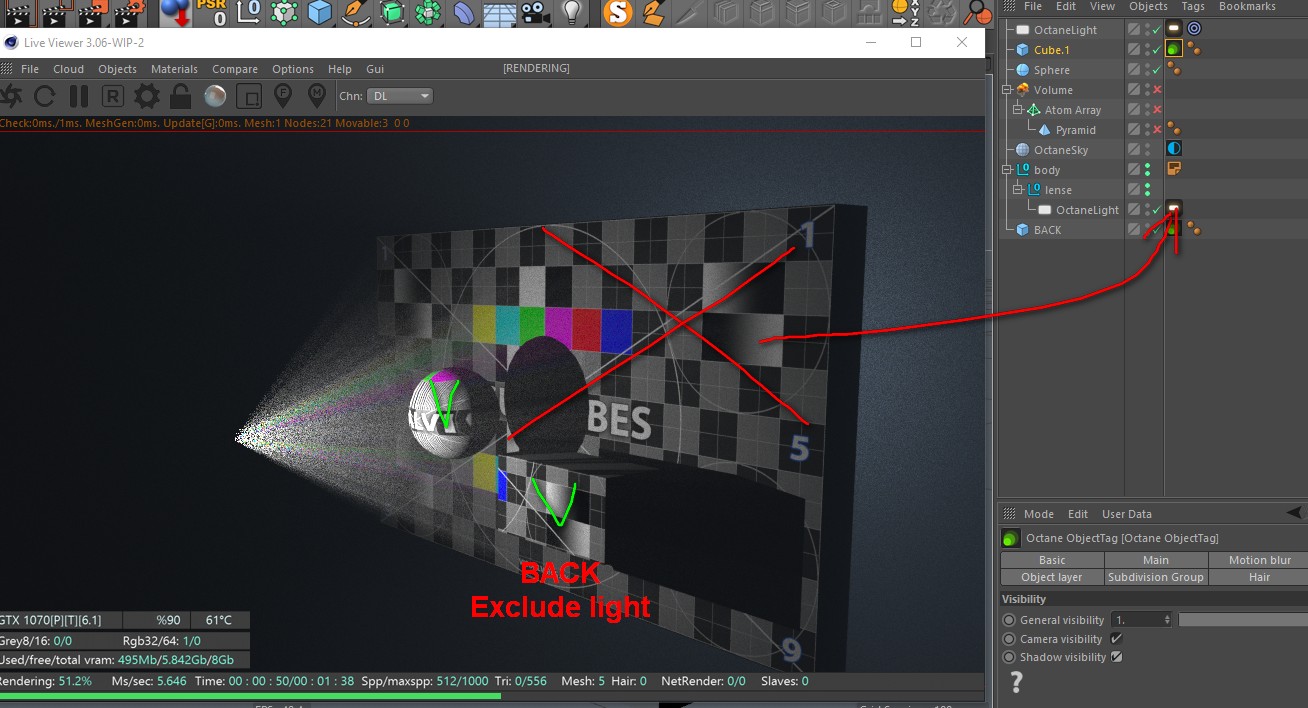Open Octane settings gear icon

[x=147, y=96]
